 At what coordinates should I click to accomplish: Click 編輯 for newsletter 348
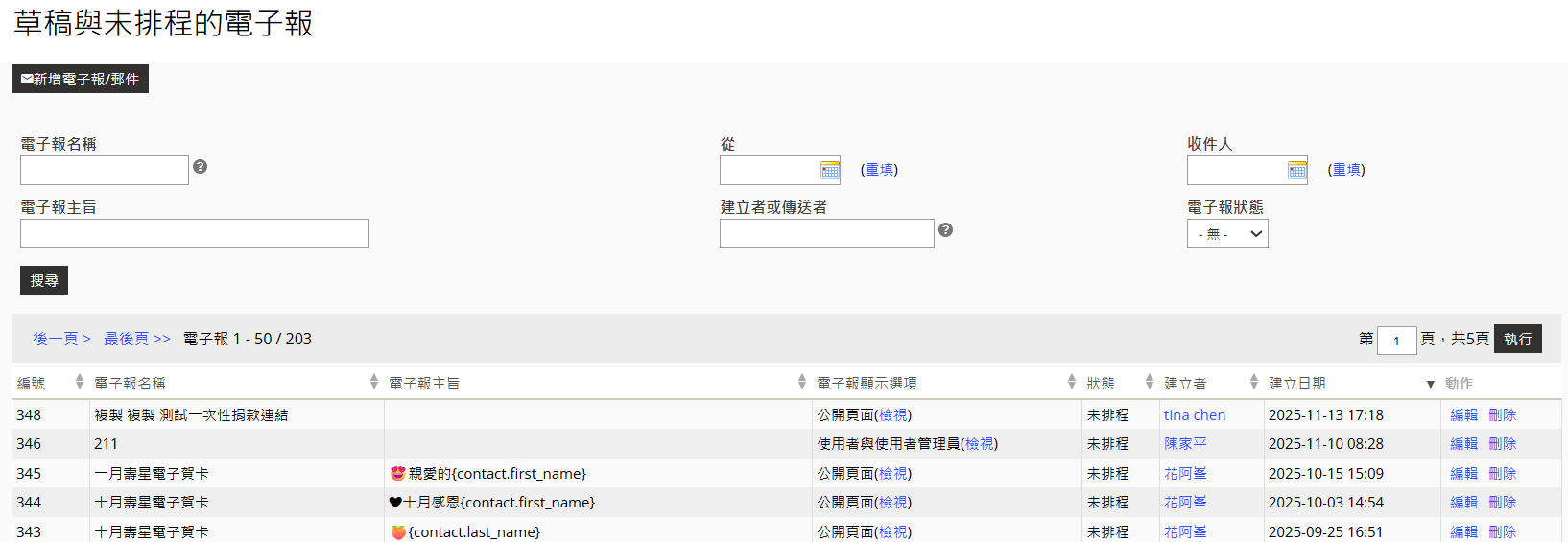(x=1463, y=415)
